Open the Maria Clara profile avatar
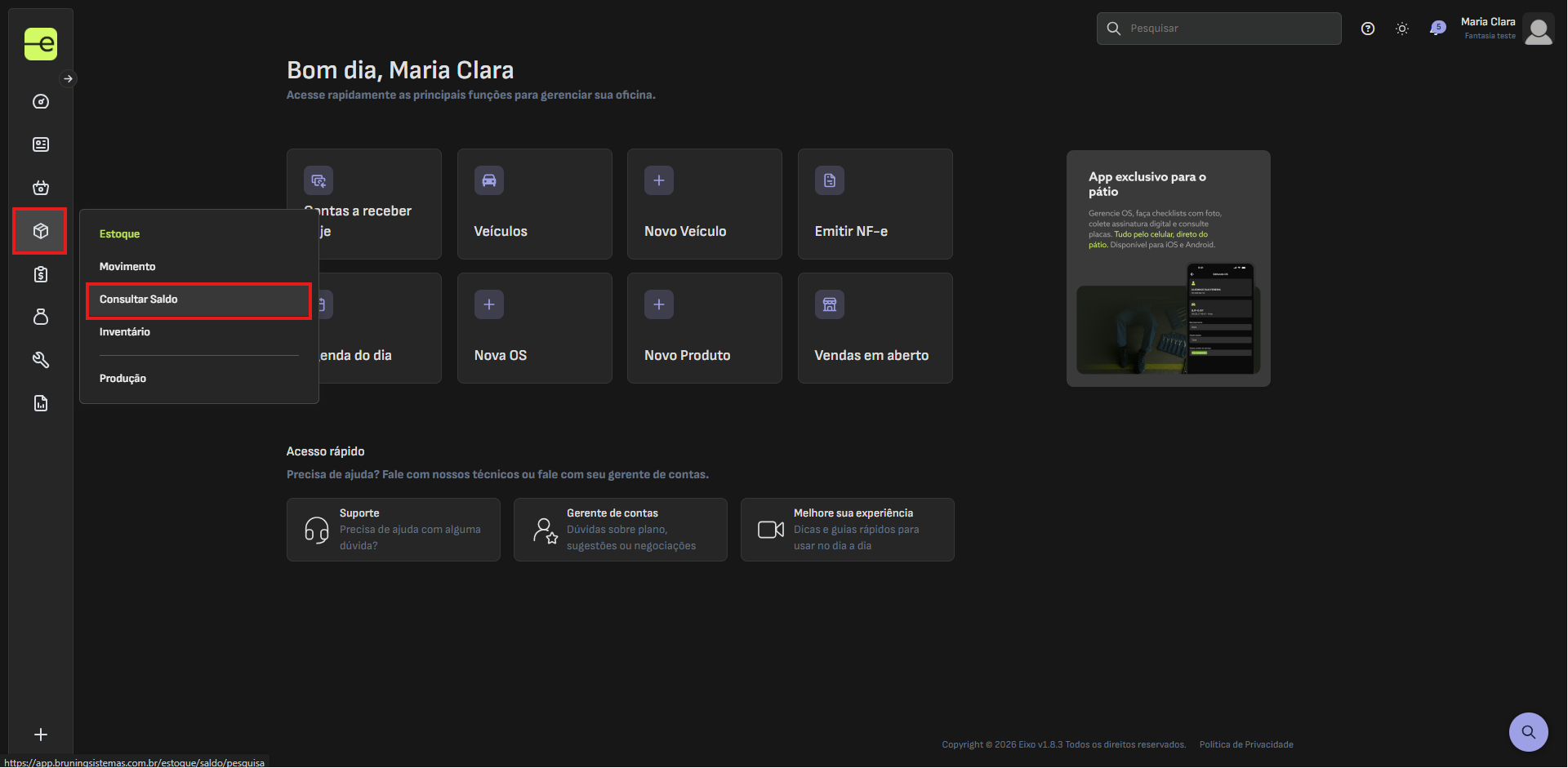The image size is (1568, 768). tap(1539, 30)
